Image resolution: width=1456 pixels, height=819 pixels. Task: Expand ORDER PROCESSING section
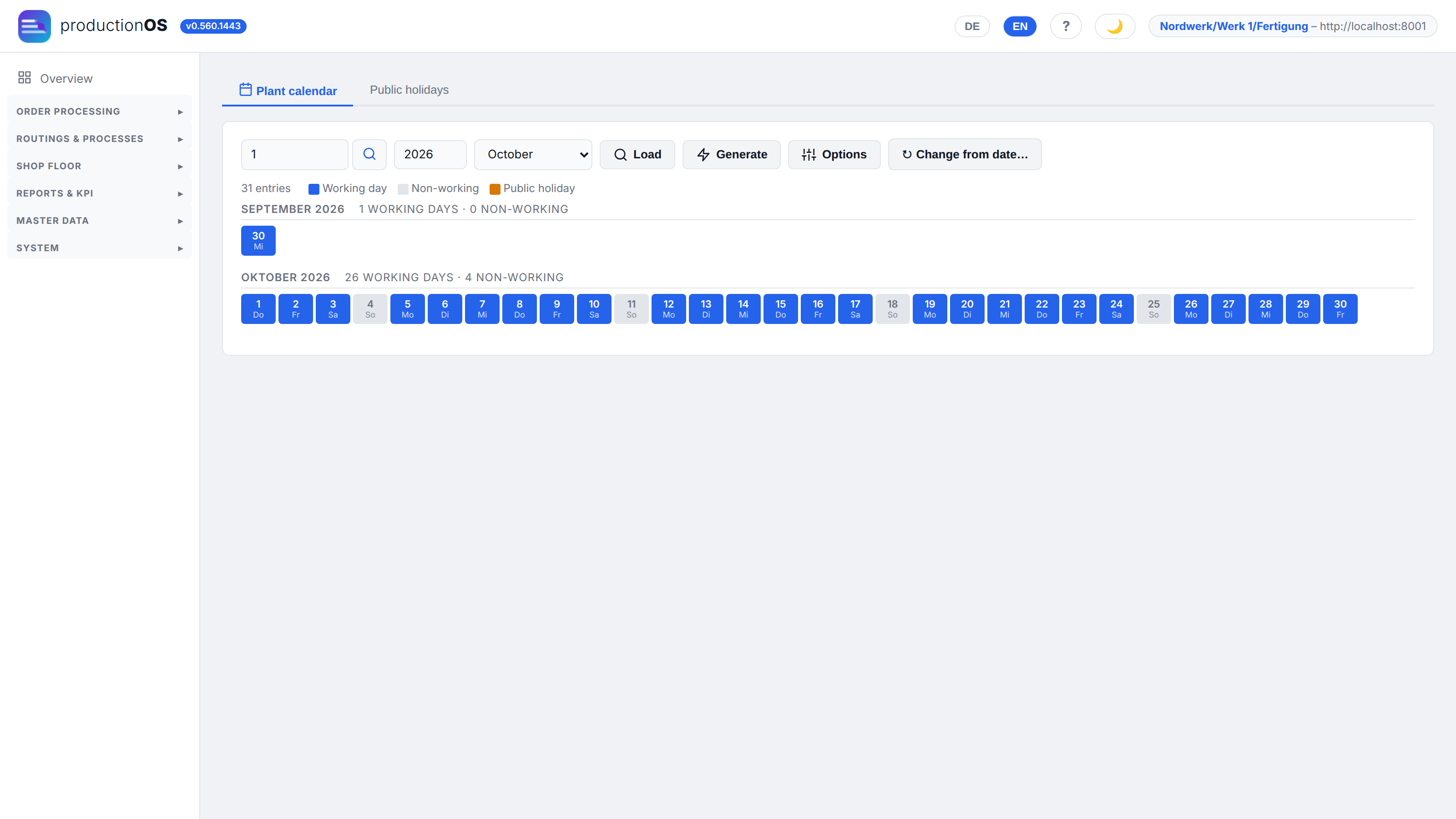click(100, 111)
